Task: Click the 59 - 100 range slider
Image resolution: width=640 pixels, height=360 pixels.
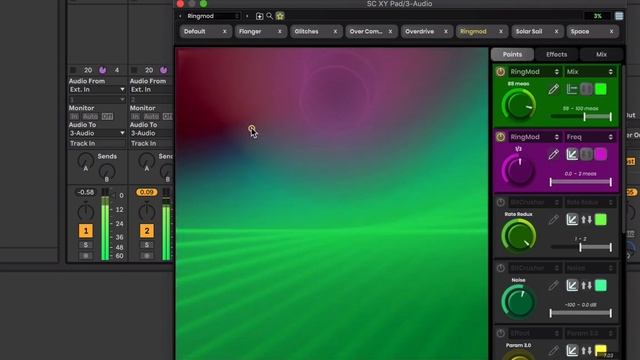Action: point(581,116)
